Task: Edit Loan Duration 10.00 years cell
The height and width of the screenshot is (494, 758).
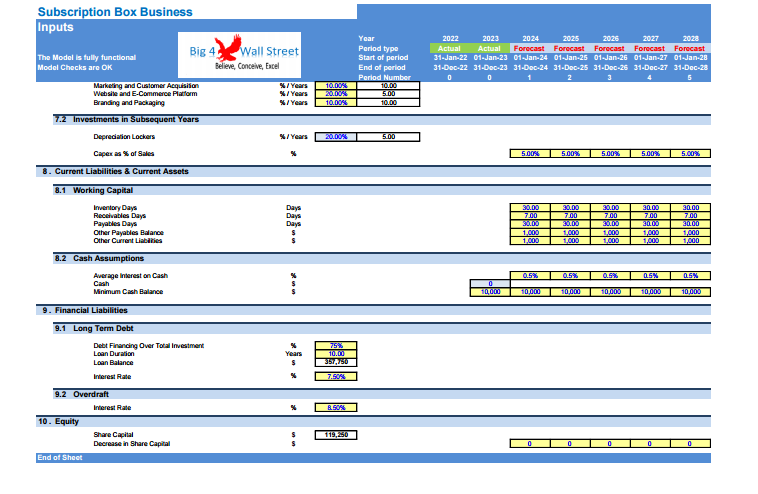Action: coord(336,354)
